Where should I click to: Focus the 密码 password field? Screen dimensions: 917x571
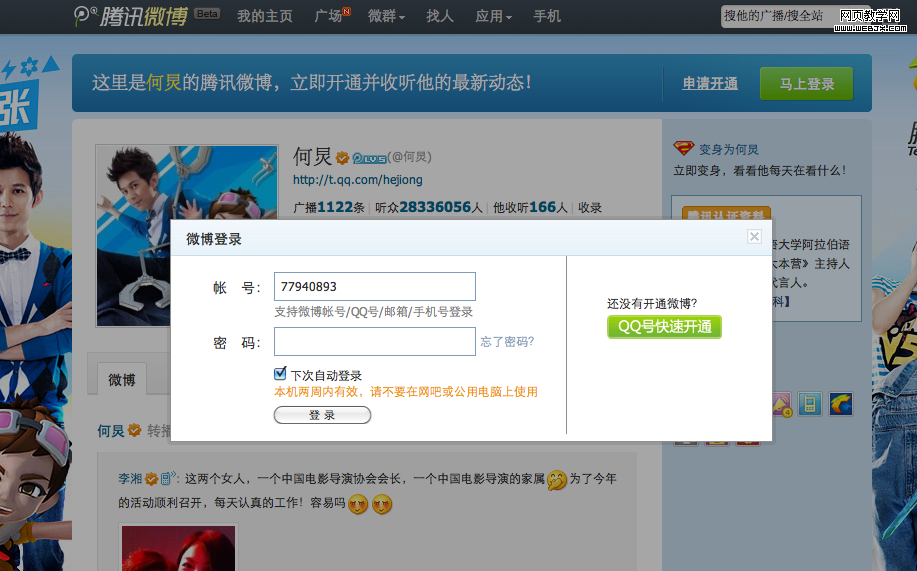pos(375,342)
